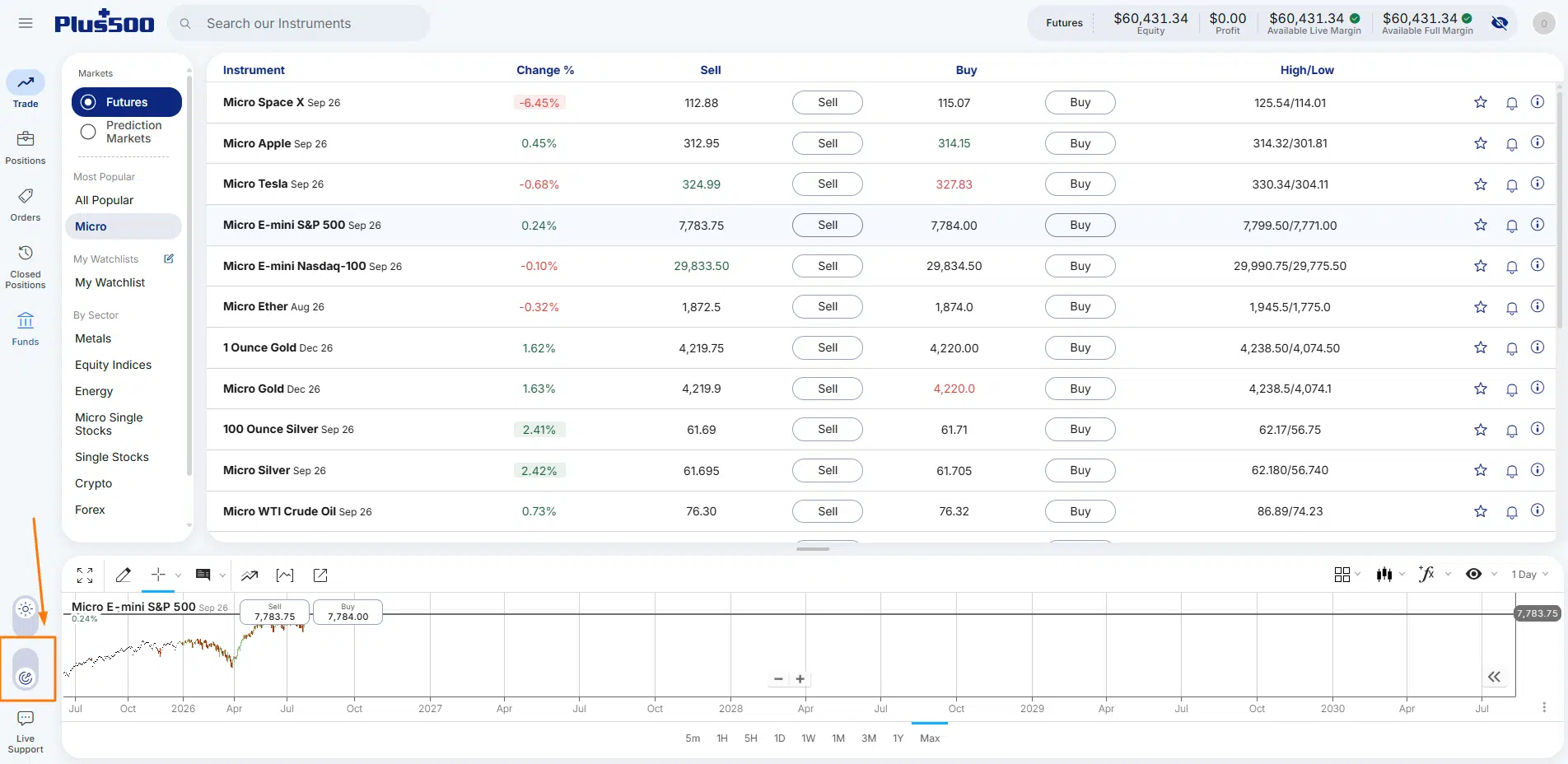Select the Prediction Markets radio button
The height and width of the screenshot is (764, 1568).
tap(88, 132)
